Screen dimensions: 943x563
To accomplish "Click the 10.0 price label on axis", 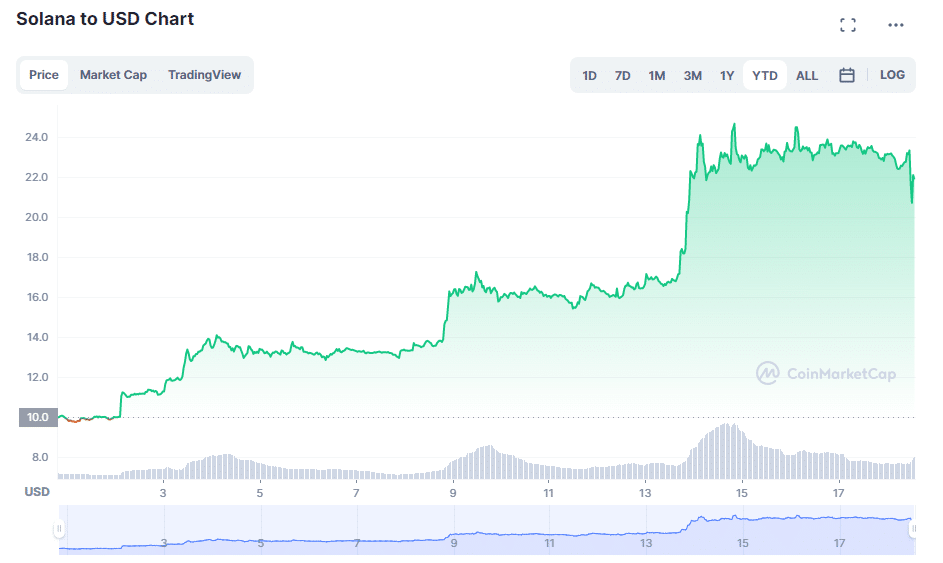I will coord(37,418).
